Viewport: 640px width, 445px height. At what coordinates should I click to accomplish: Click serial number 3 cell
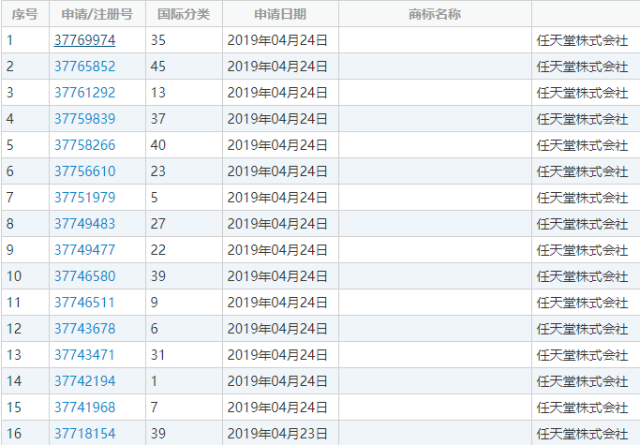(x=25, y=93)
